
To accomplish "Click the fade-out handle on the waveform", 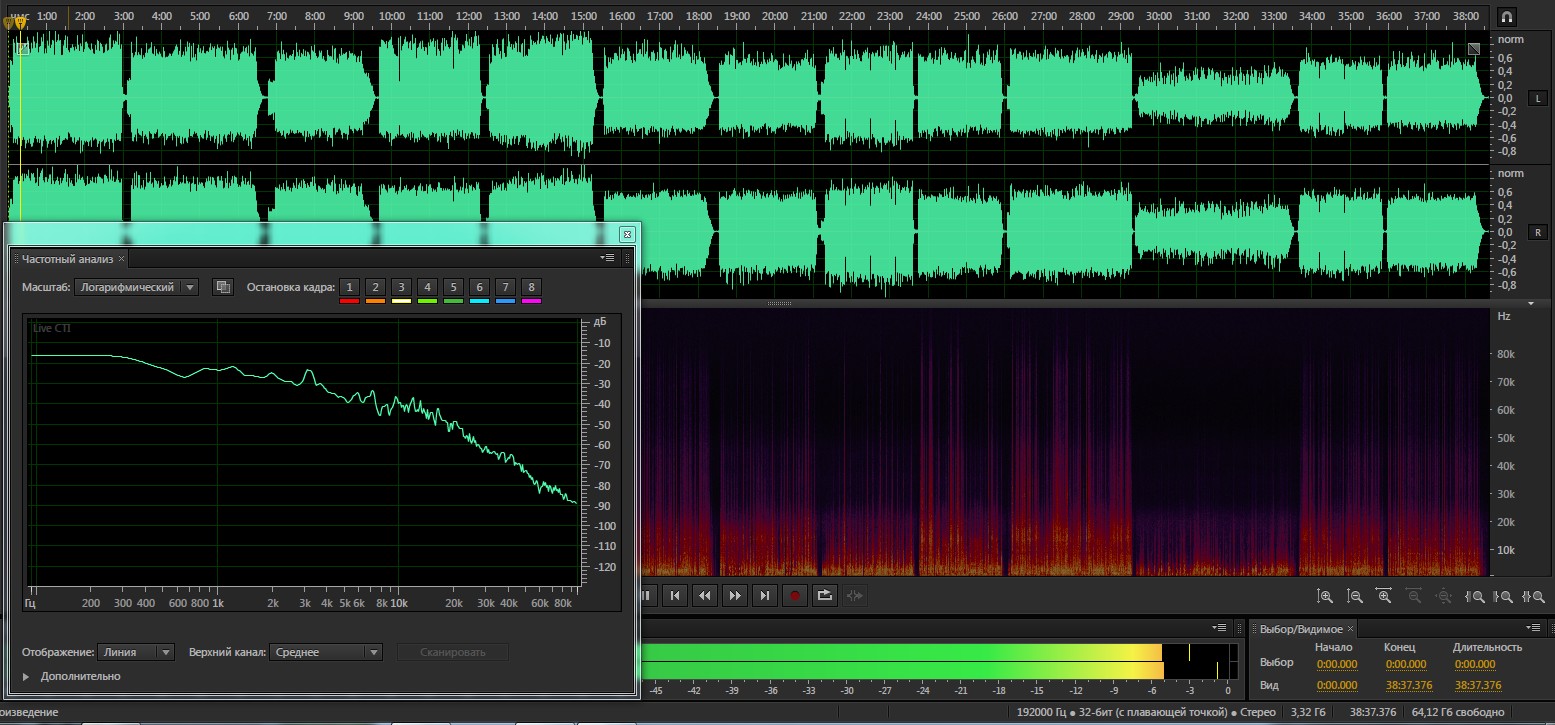I will pos(1474,48).
